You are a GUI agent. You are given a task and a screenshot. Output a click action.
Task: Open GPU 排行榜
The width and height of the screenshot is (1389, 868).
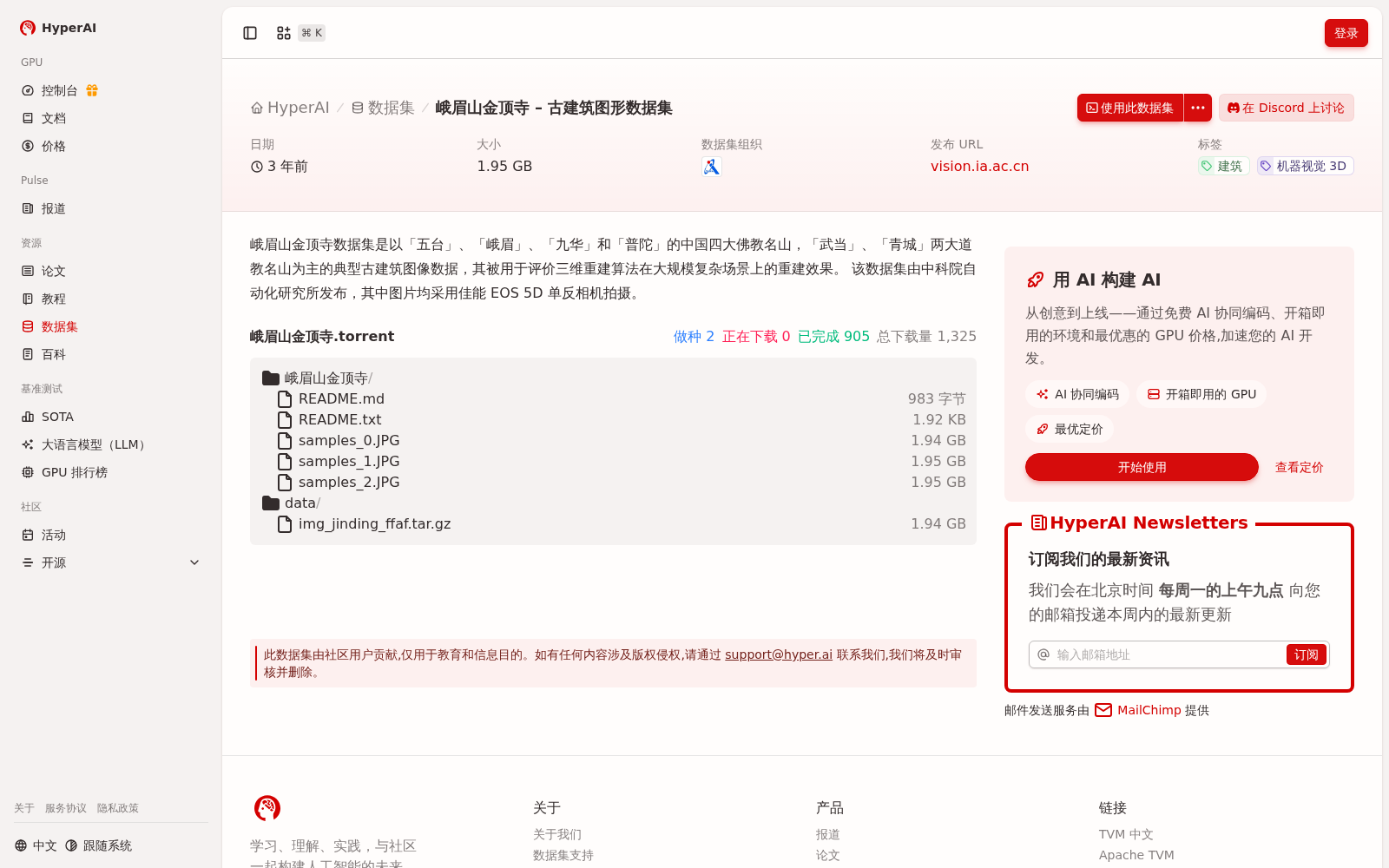click(x=75, y=472)
